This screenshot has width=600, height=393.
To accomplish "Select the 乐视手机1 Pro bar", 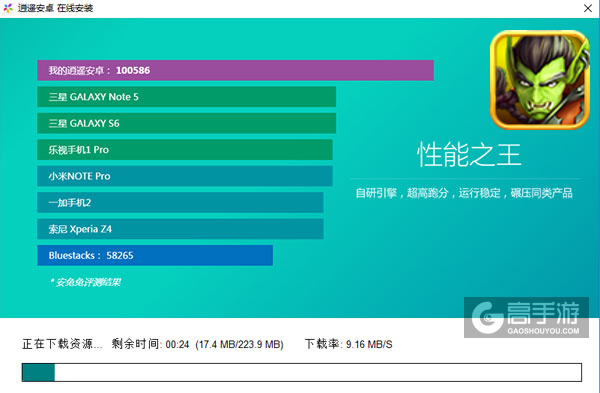I will [x=185, y=150].
